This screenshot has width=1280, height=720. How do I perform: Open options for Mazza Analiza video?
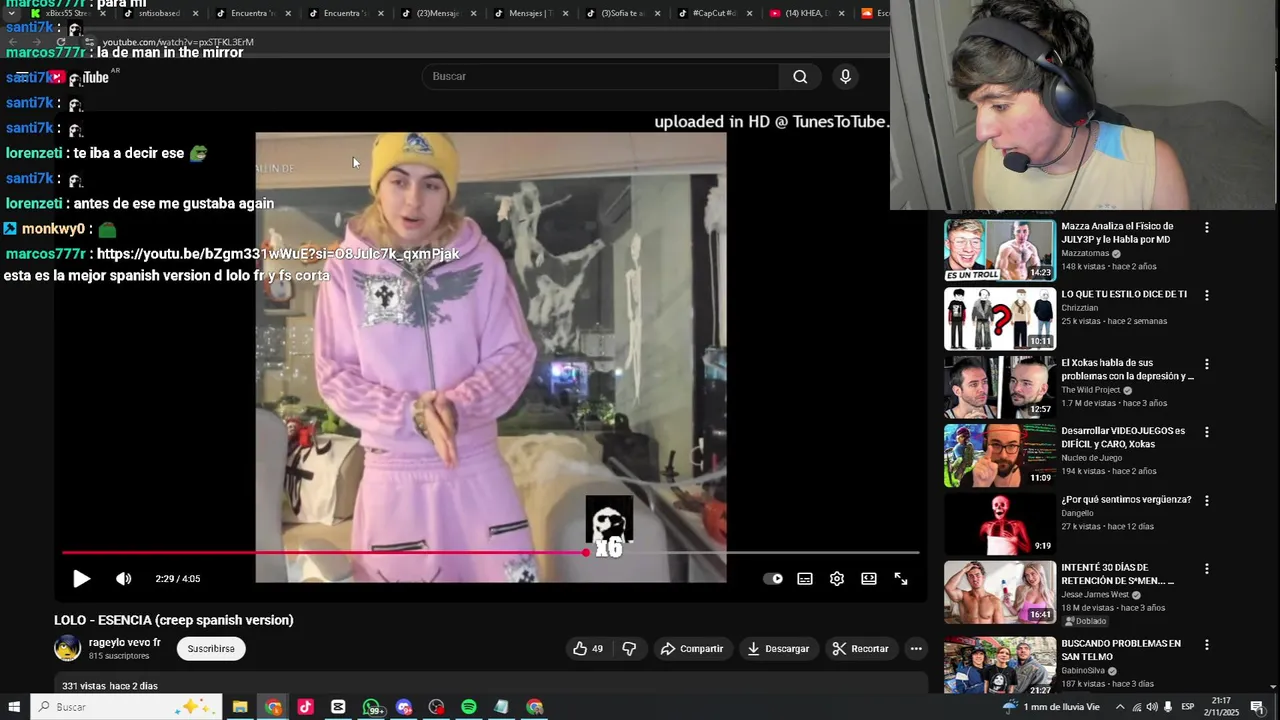click(x=1207, y=228)
